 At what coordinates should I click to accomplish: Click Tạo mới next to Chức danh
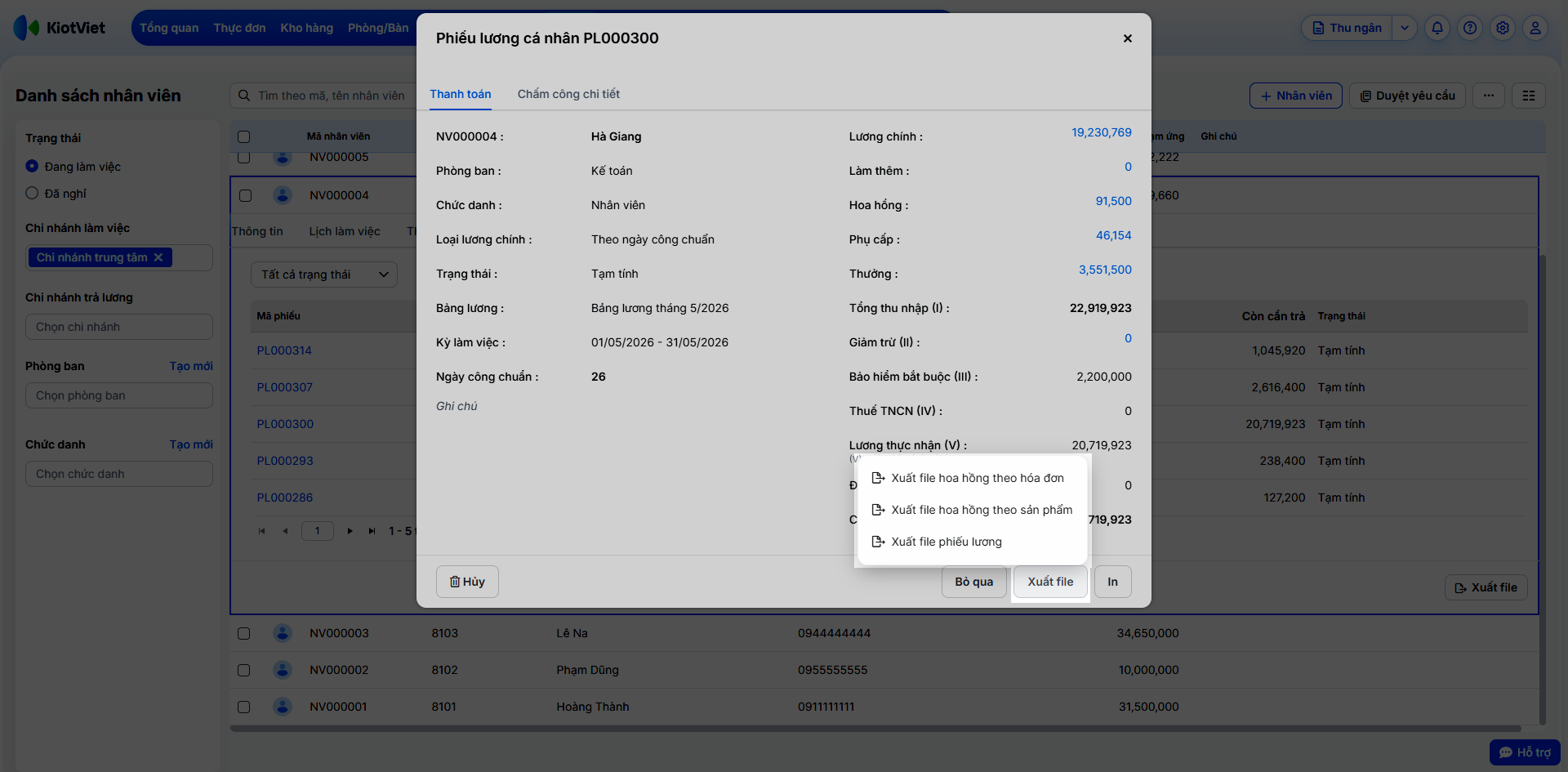point(191,444)
